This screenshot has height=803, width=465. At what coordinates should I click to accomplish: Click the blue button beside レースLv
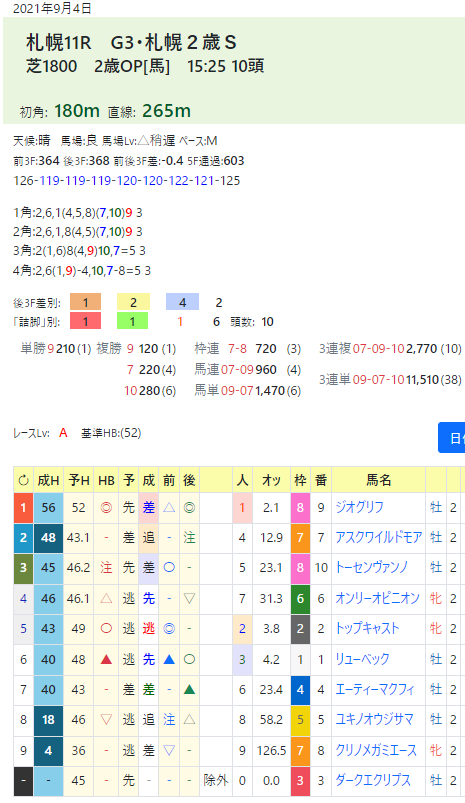(x=451, y=437)
